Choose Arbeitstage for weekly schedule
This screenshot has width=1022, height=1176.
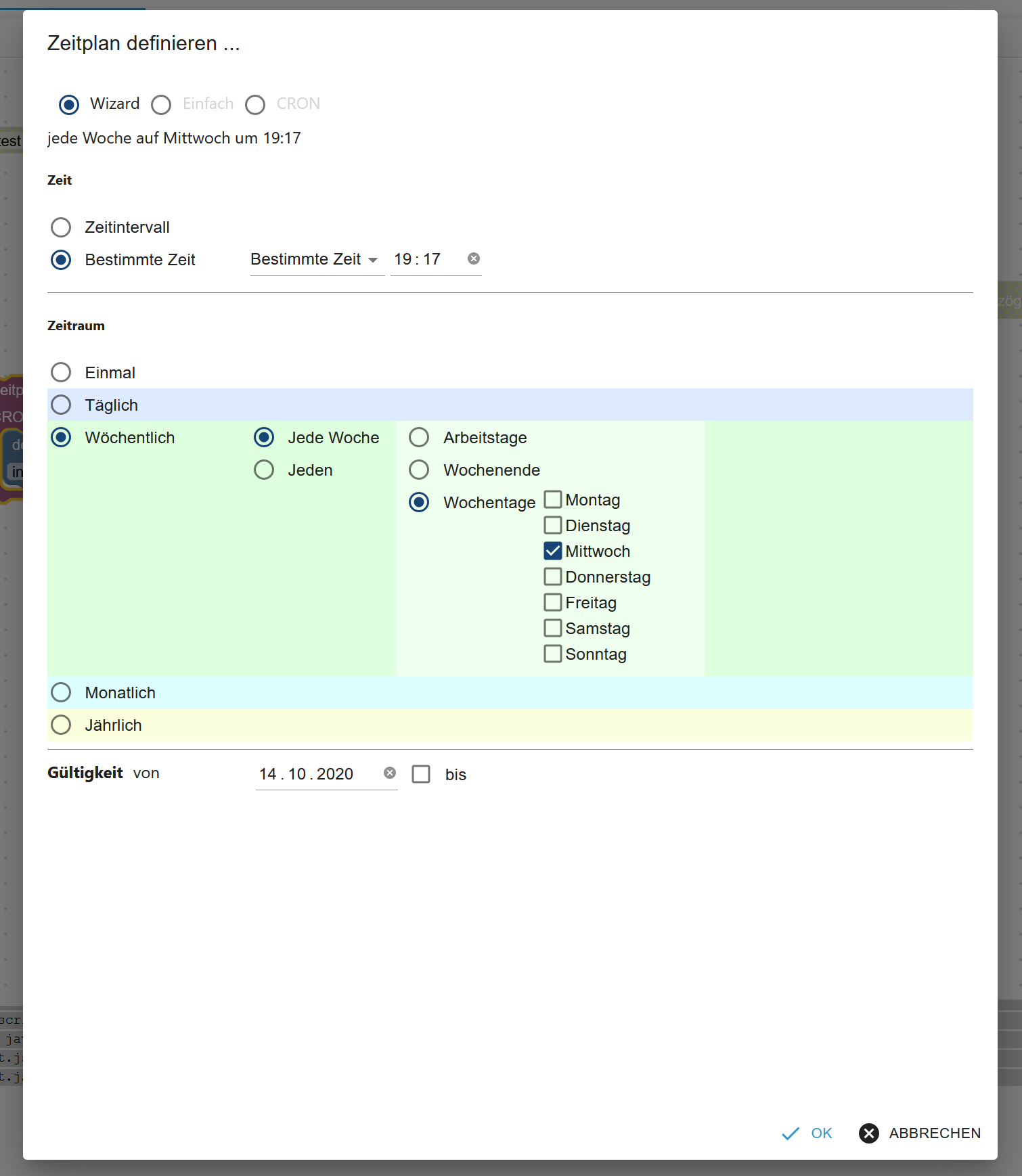419,437
